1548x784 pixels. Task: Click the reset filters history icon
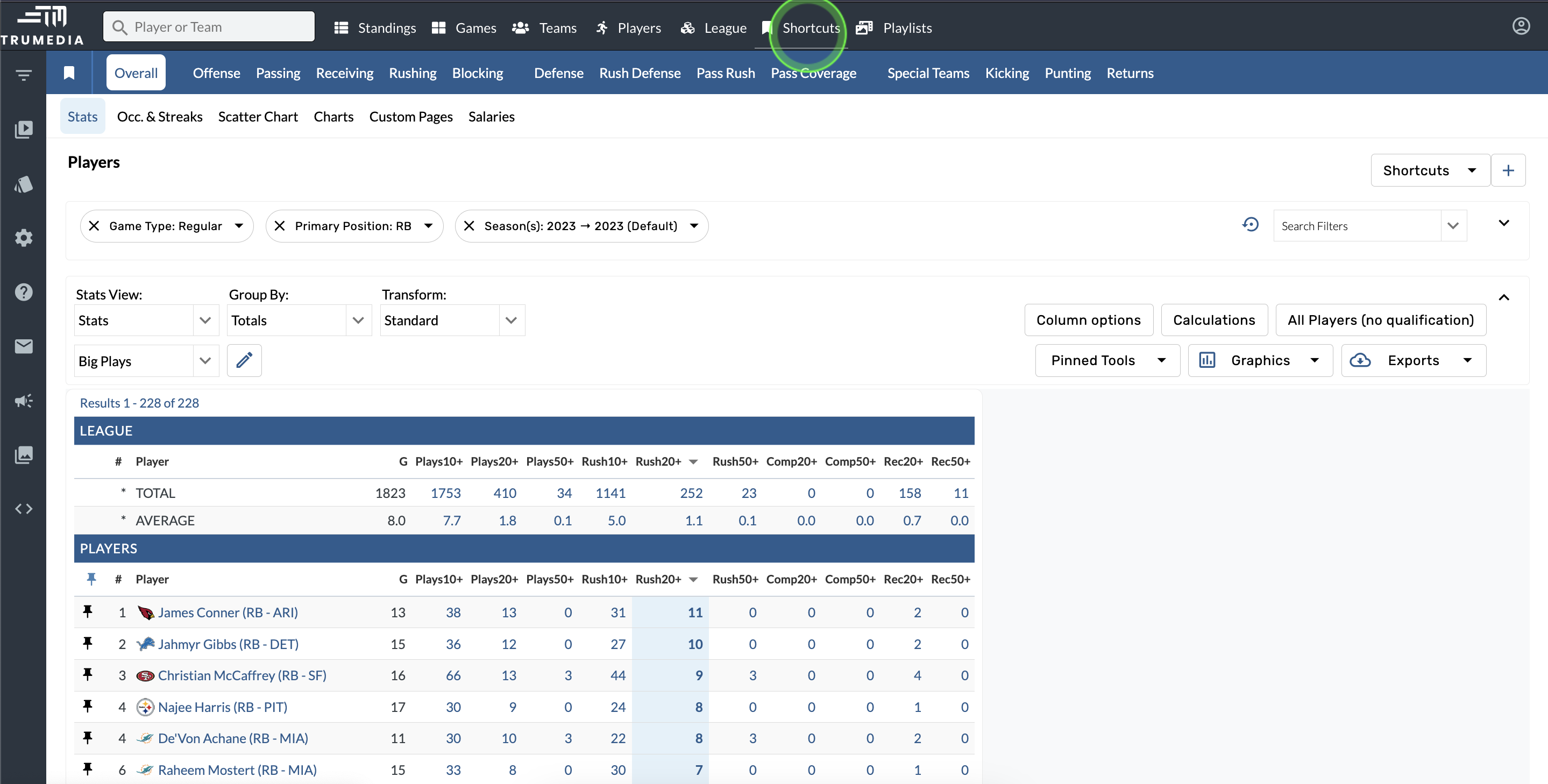(x=1250, y=225)
